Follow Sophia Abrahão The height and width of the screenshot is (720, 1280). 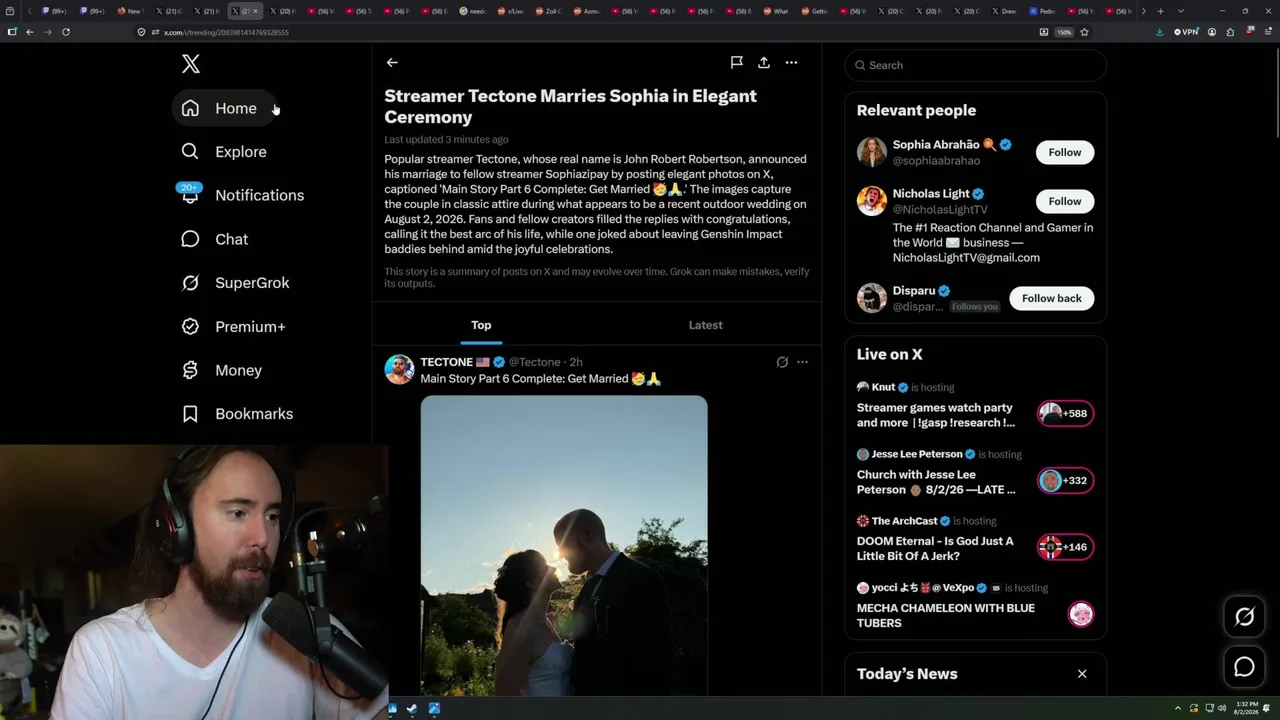click(x=1065, y=152)
